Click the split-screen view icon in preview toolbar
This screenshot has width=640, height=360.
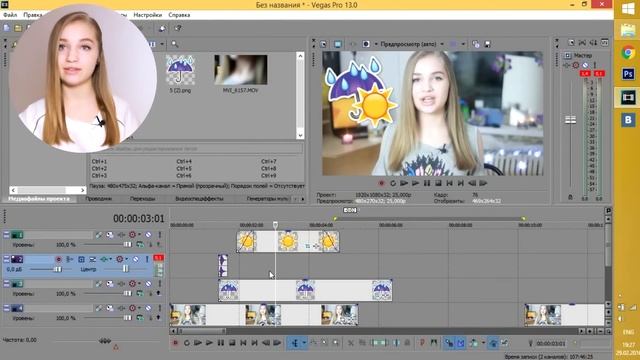click(366, 44)
